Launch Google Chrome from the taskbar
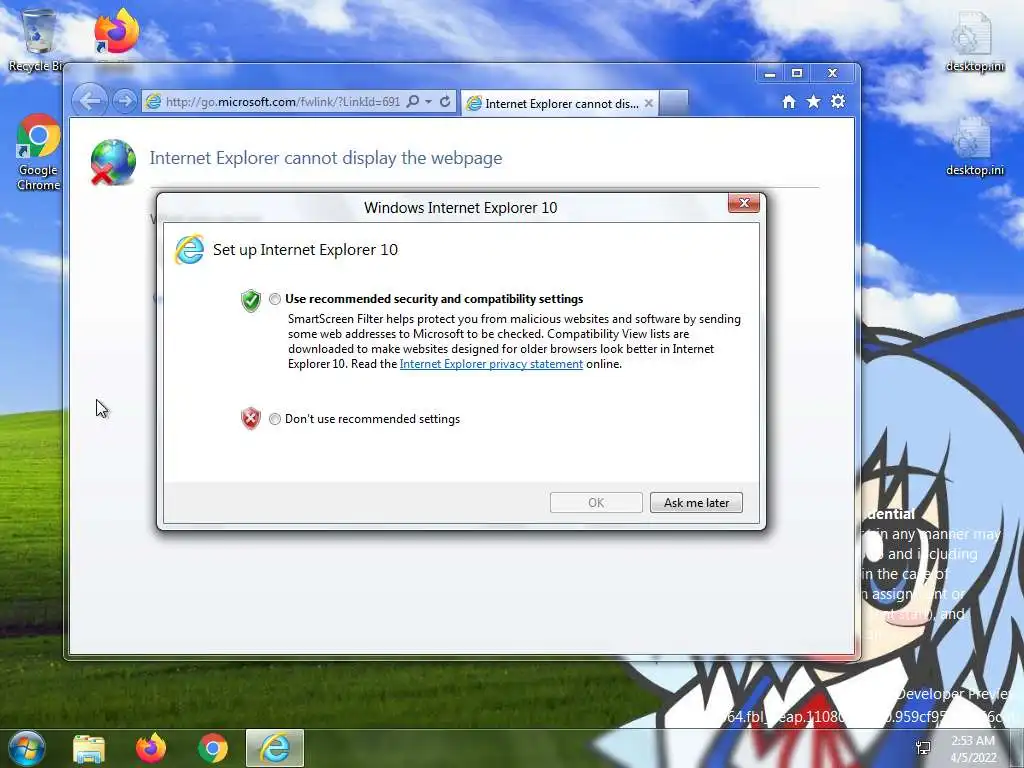This screenshot has height=768, width=1024. (213, 748)
